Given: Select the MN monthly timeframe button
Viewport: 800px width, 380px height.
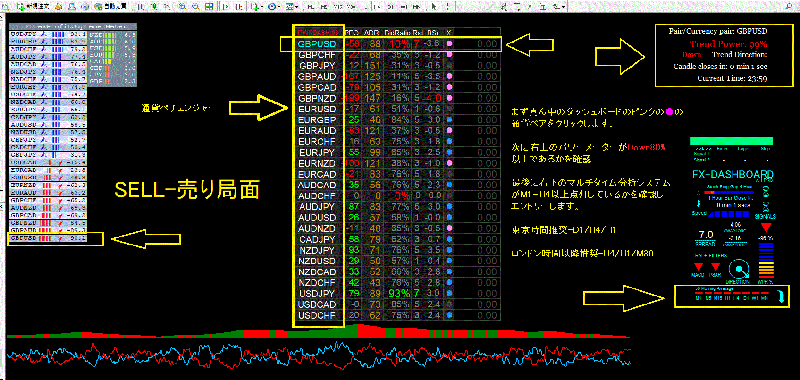Looking at the screenshot, I should 416,7.
